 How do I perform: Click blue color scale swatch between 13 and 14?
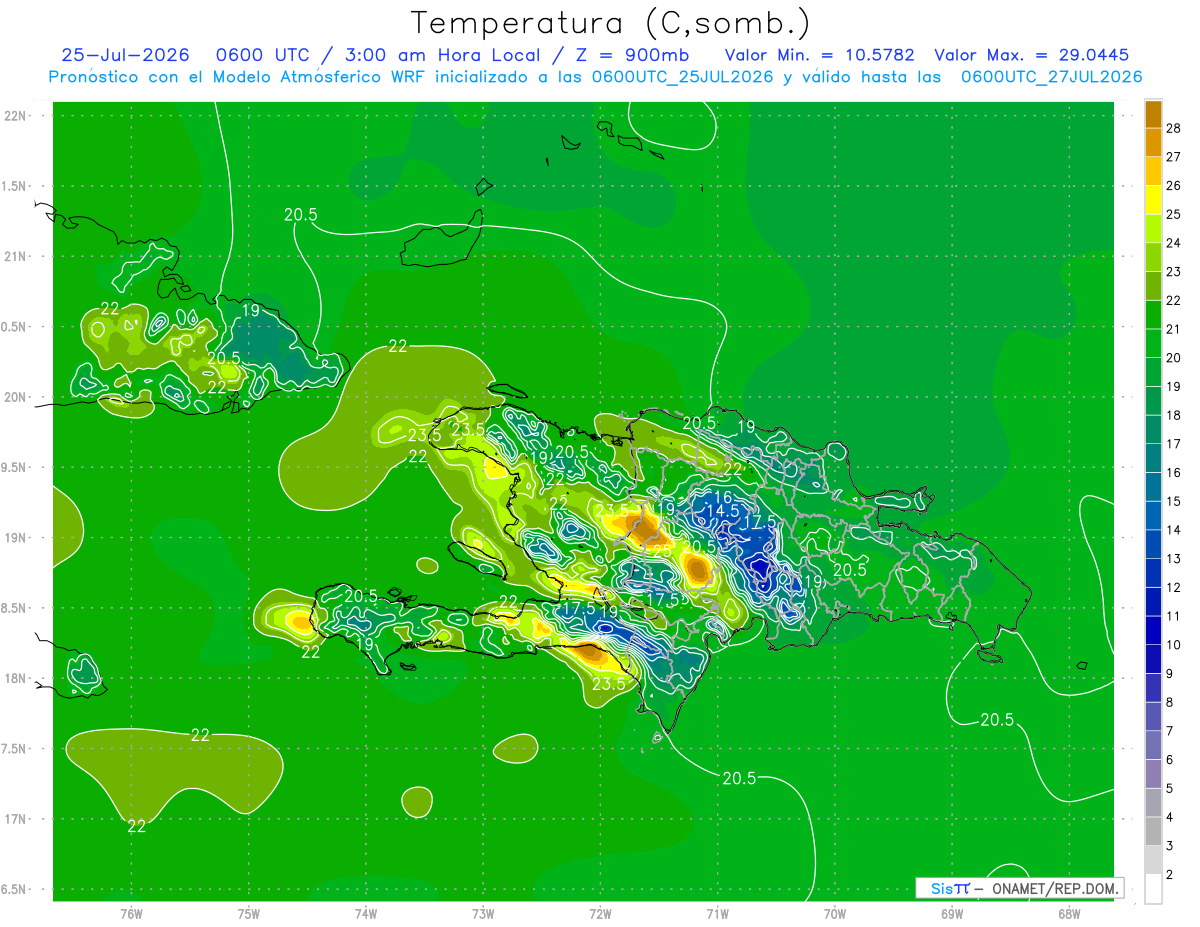pyautogui.click(x=1153, y=545)
